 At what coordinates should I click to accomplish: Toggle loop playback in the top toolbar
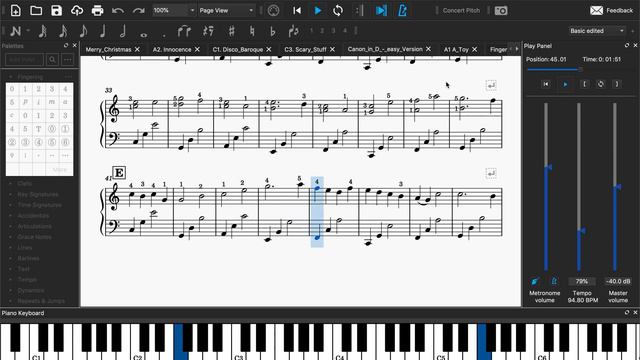338,10
